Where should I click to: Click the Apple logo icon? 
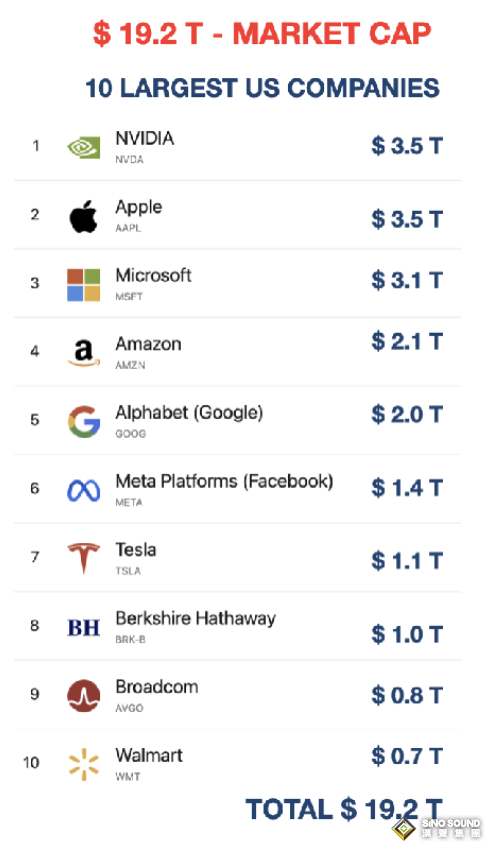coord(83,216)
